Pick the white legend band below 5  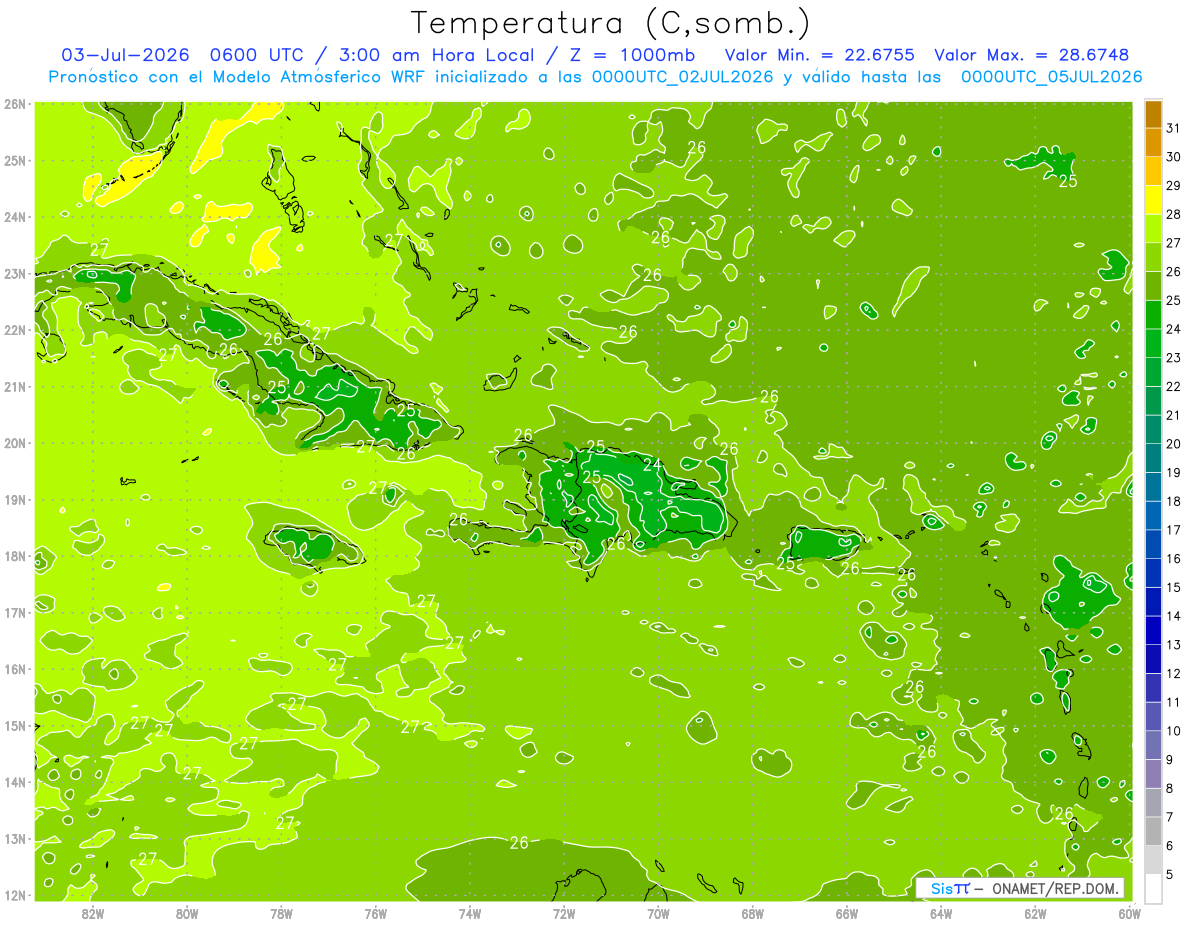[x=1153, y=888]
